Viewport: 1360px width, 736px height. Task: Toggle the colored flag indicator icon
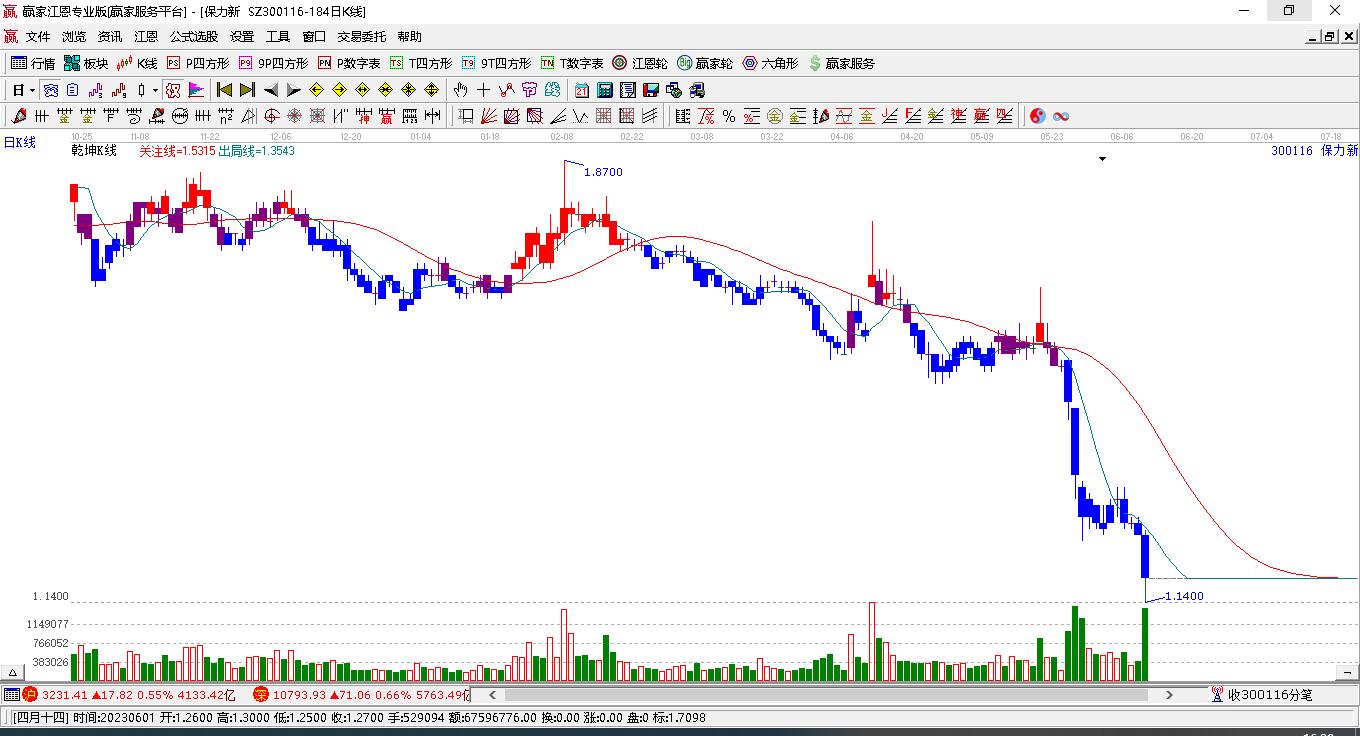click(x=195, y=90)
